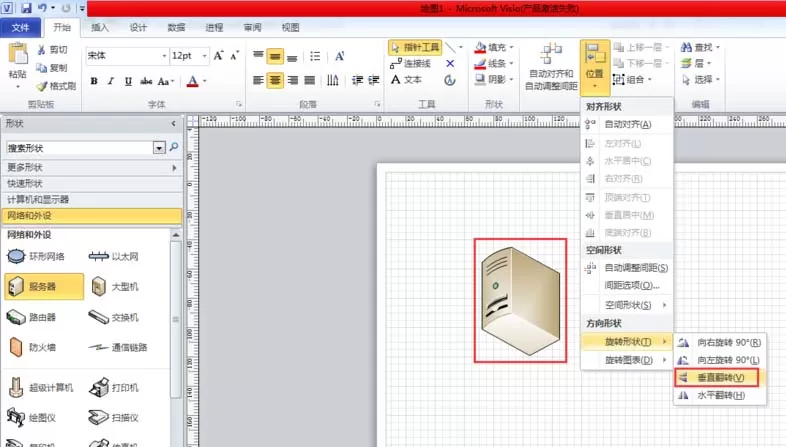Choose Auto Align (自动对齐) menu item
Image resolution: width=786 pixels, height=447 pixels.
[x=627, y=124]
